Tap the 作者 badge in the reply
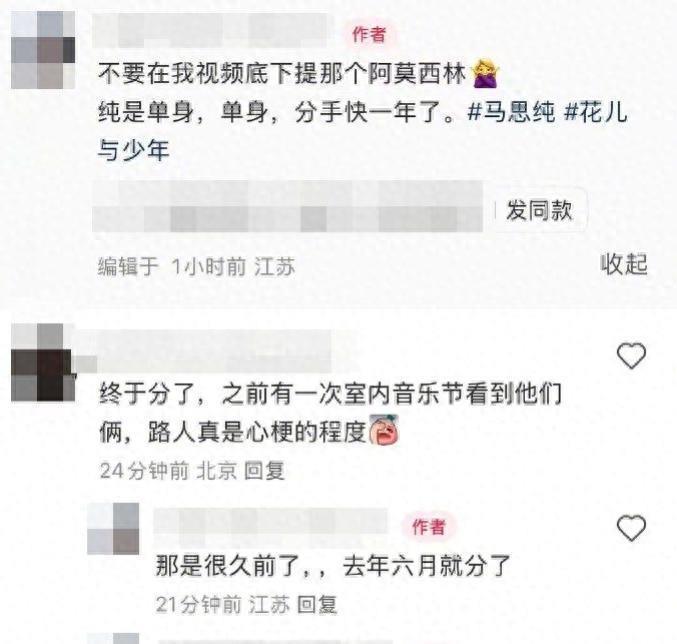677x644 pixels. click(x=428, y=527)
